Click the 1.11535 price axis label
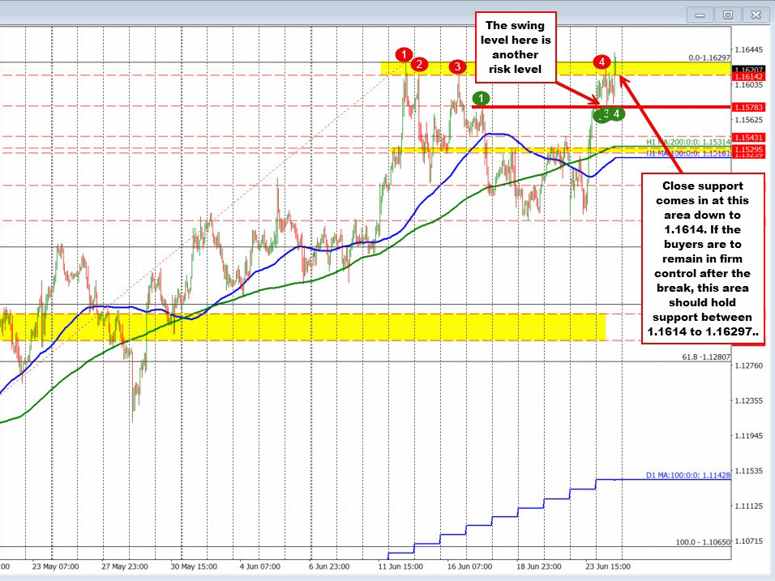This screenshot has height=581, width=775. click(x=749, y=471)
